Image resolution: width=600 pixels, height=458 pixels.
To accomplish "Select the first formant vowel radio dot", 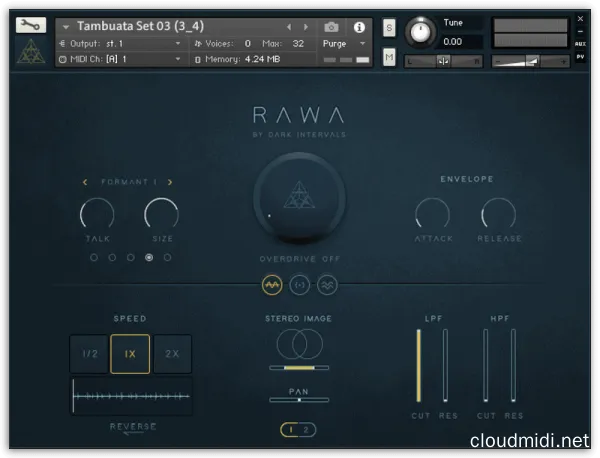I will 94,258.
